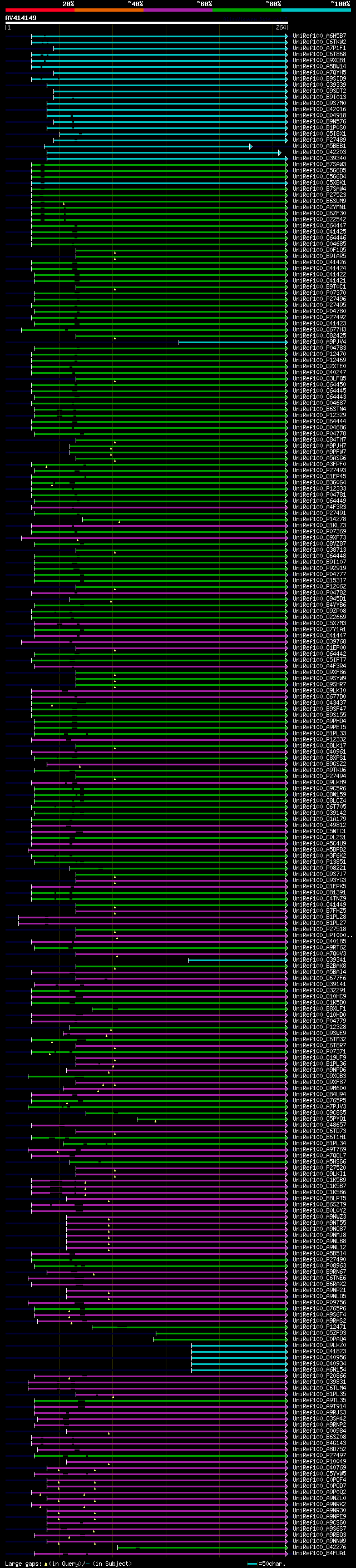Select label UniRef100_Q42203

(319, 152)
